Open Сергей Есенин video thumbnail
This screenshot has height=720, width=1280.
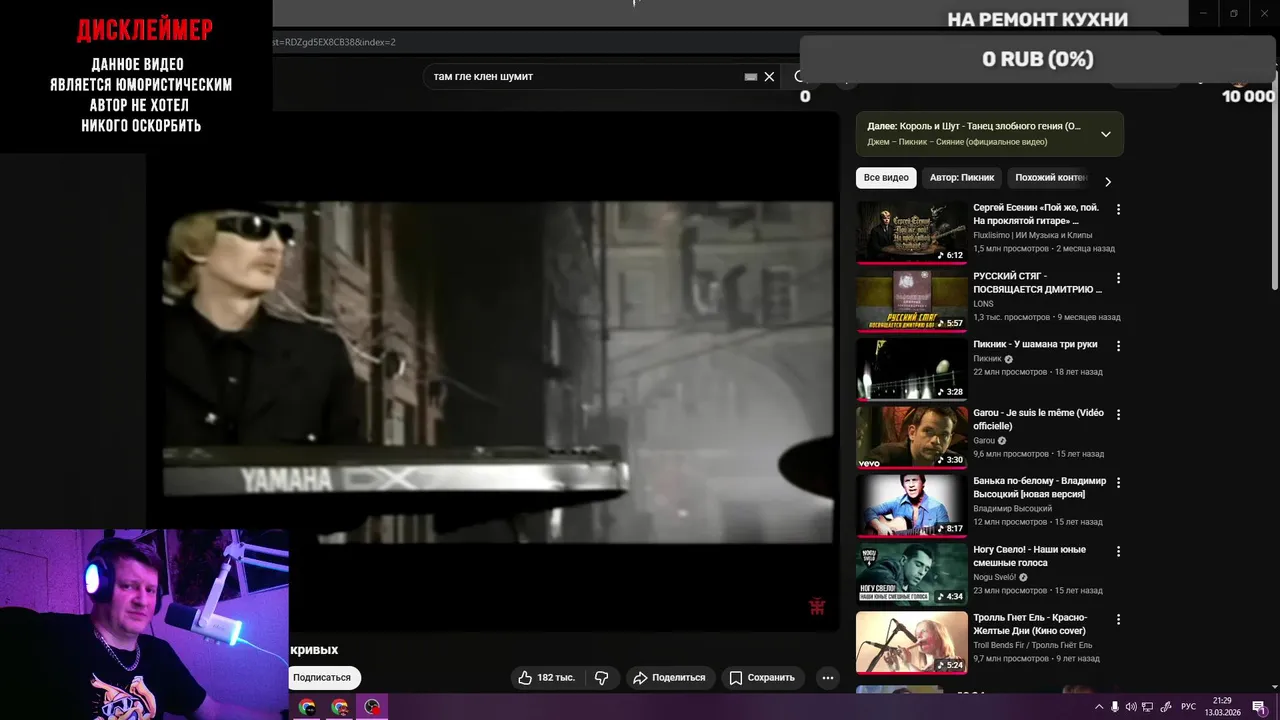pos(912,233)
